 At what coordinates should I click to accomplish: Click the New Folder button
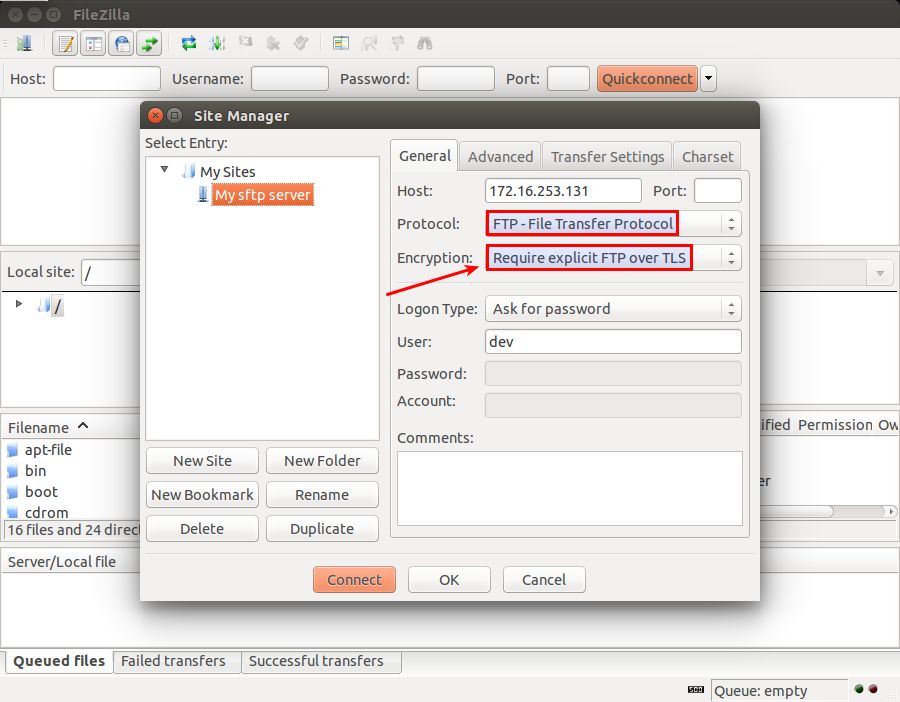tap(322, 461)
